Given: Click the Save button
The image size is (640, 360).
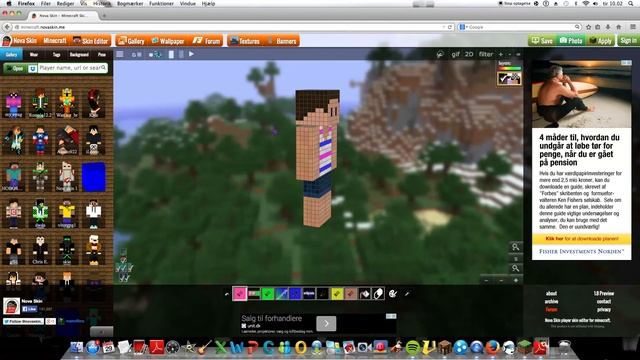Looking at the screenshot, I should tap(542, 40).
